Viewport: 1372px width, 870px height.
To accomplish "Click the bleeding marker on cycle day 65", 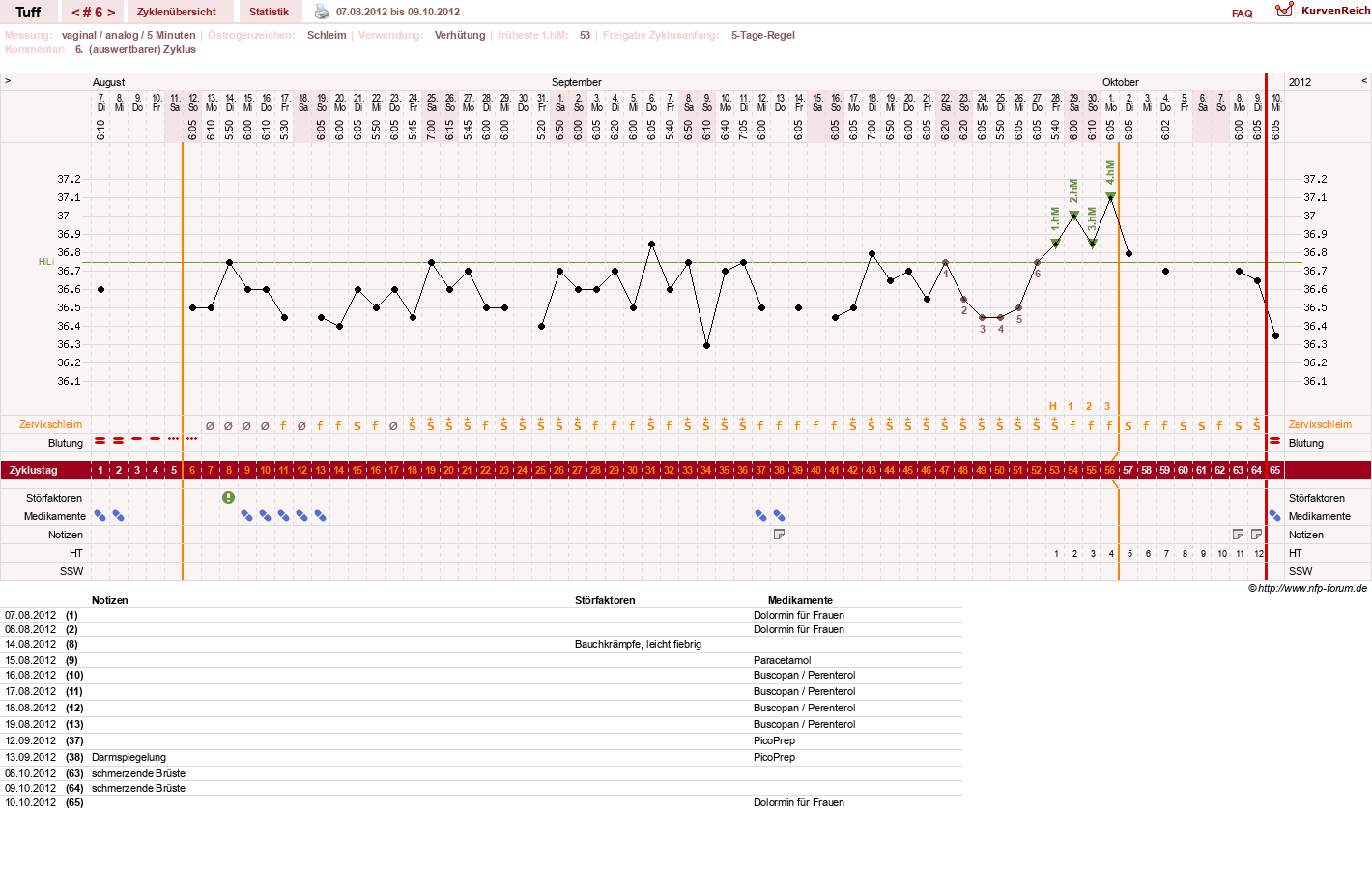I will 1274,440.
